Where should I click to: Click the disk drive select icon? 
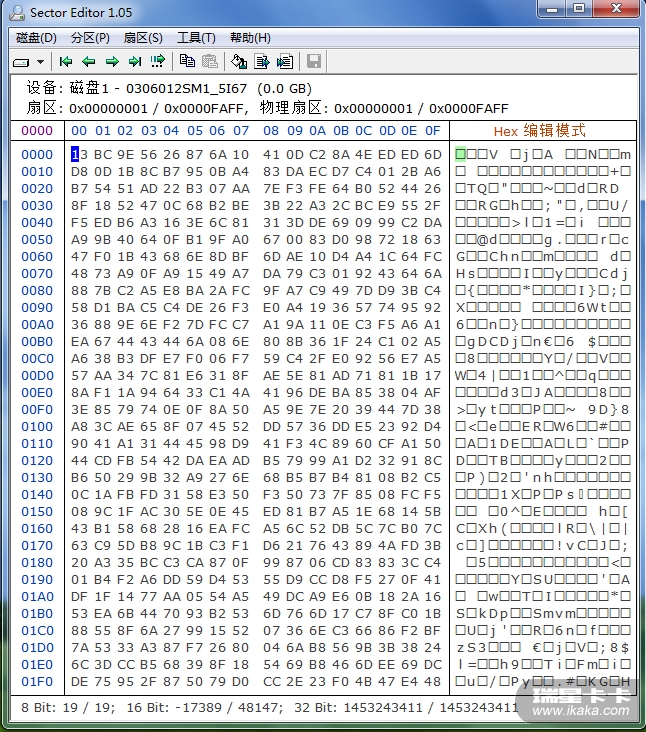[21, 62]
